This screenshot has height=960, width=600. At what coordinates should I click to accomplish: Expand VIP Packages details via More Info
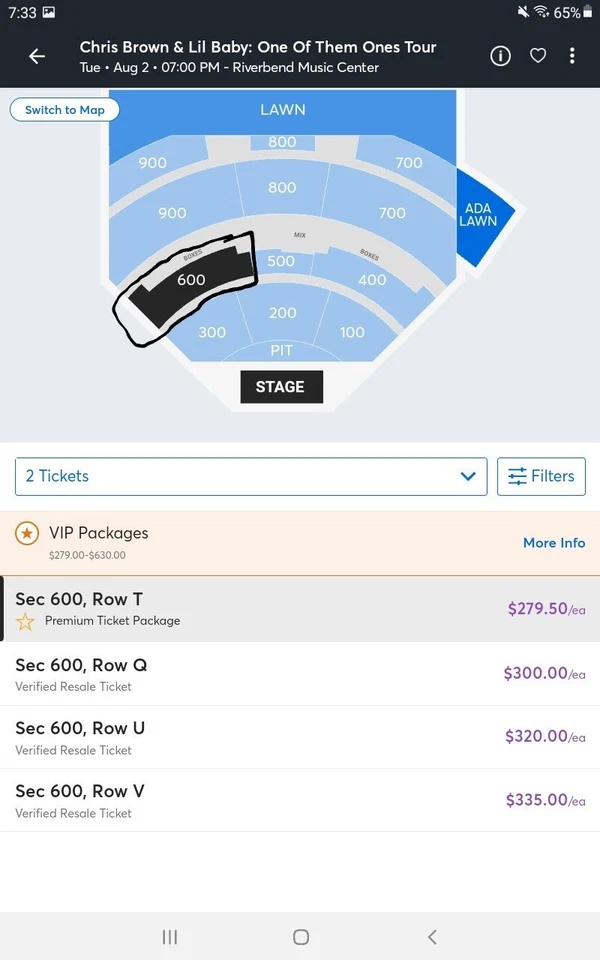554,543
